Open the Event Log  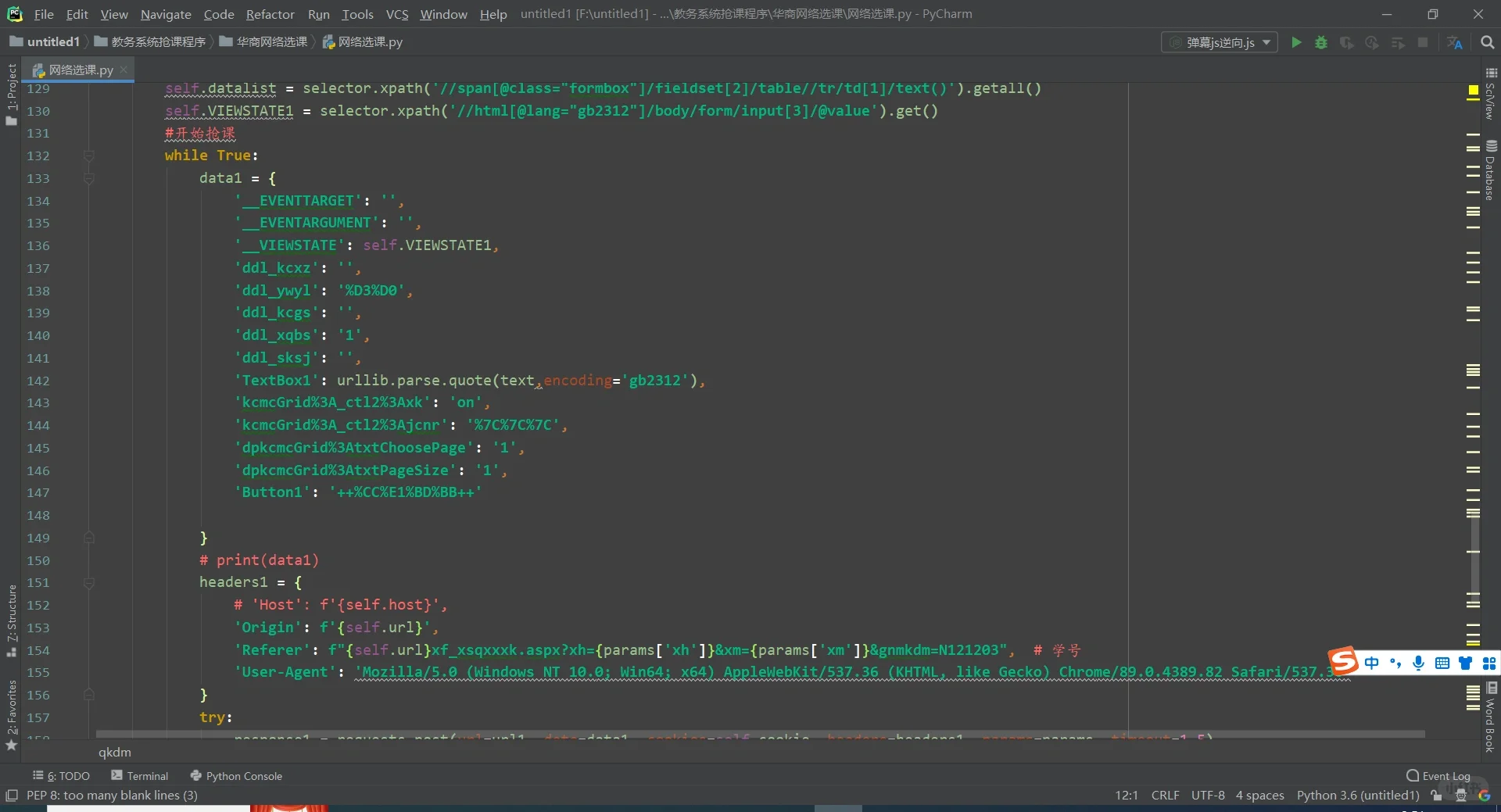(x=1438, y=776)
